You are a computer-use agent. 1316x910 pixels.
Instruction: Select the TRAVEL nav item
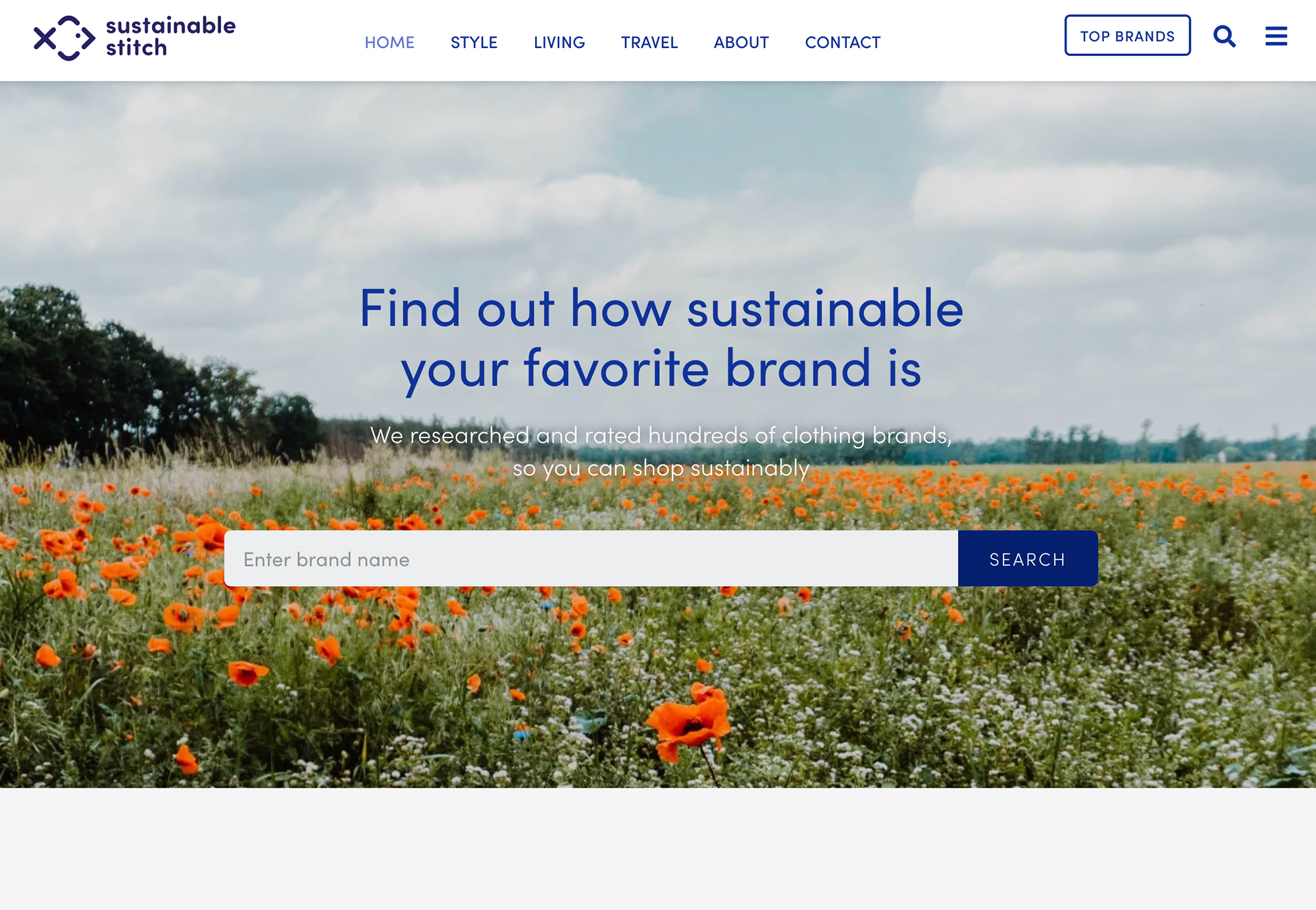coord(649,42)
